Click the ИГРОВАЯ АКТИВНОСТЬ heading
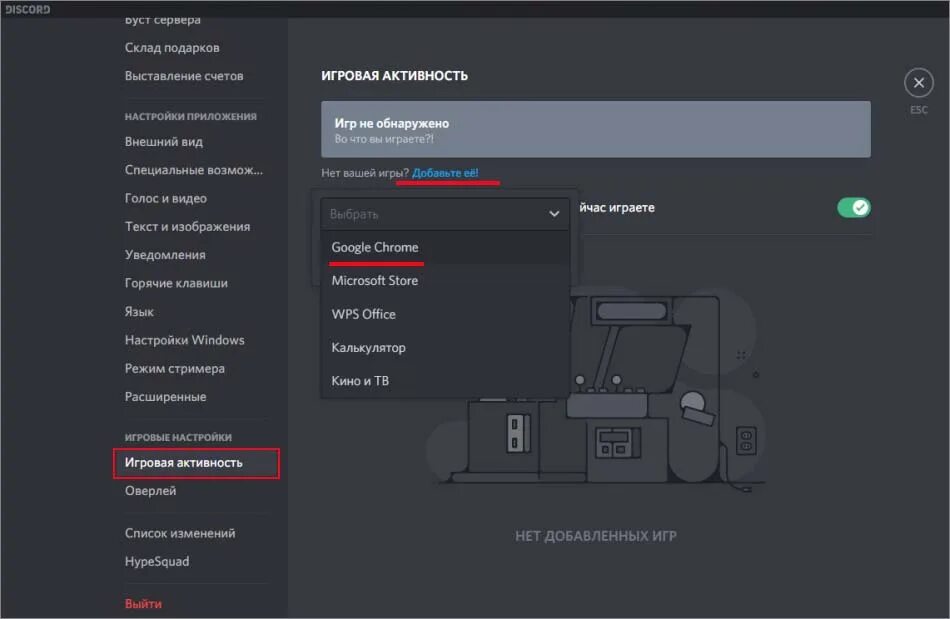This screenshot has height=619, width=950. coord(394,76)
